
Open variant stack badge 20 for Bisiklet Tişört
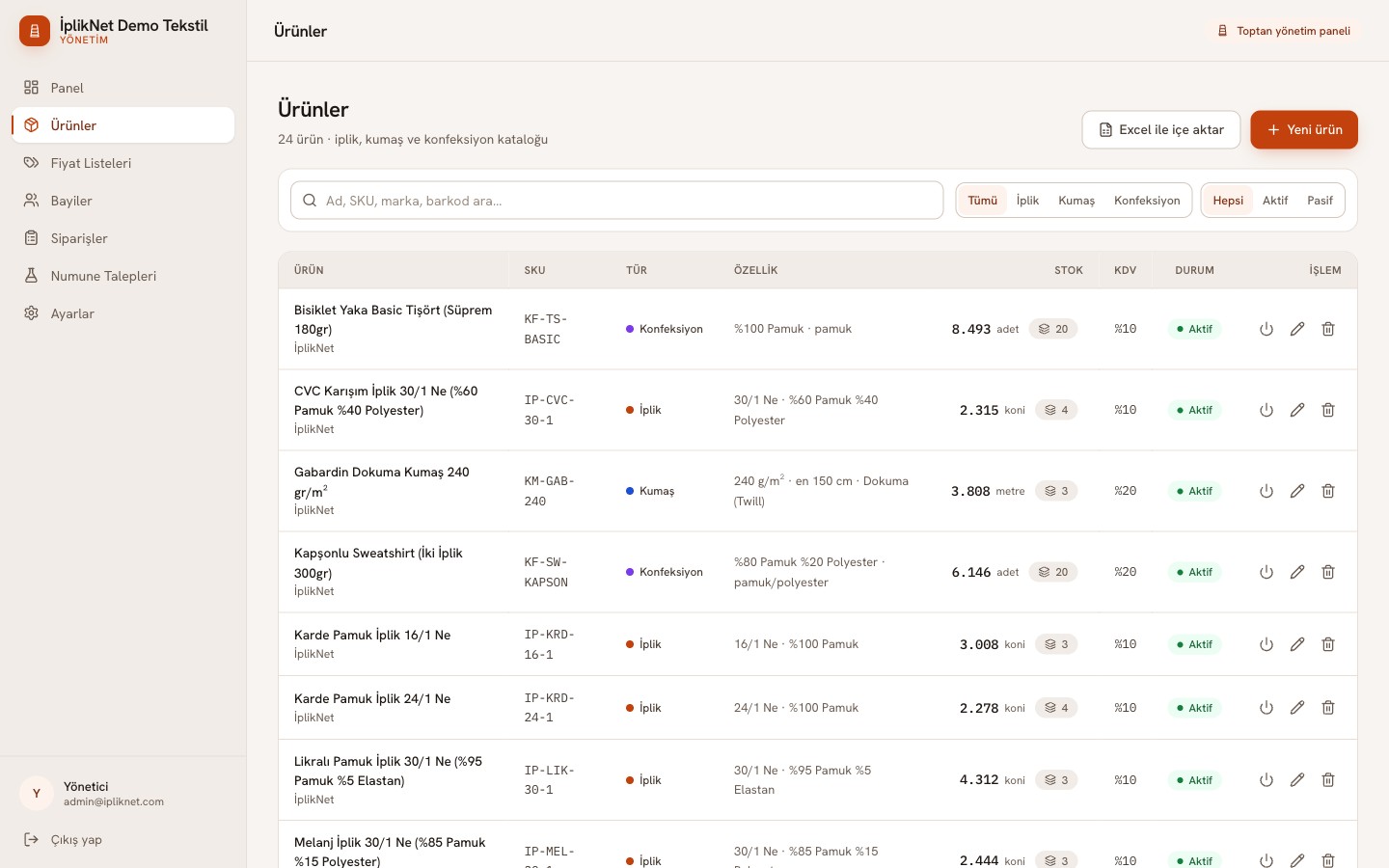pyautogui.click(x=1053, y=329)
